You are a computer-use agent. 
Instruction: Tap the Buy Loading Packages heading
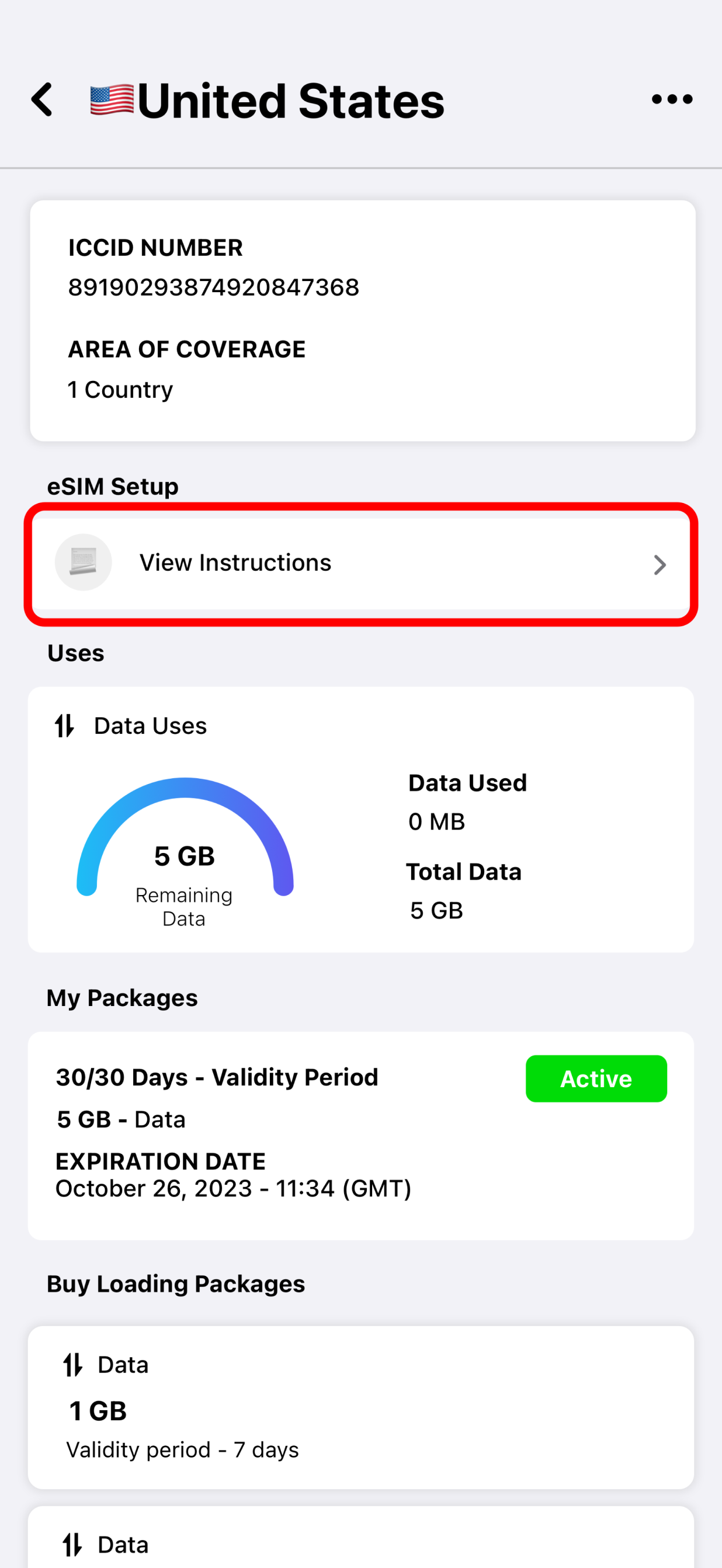pos(176,1283)
